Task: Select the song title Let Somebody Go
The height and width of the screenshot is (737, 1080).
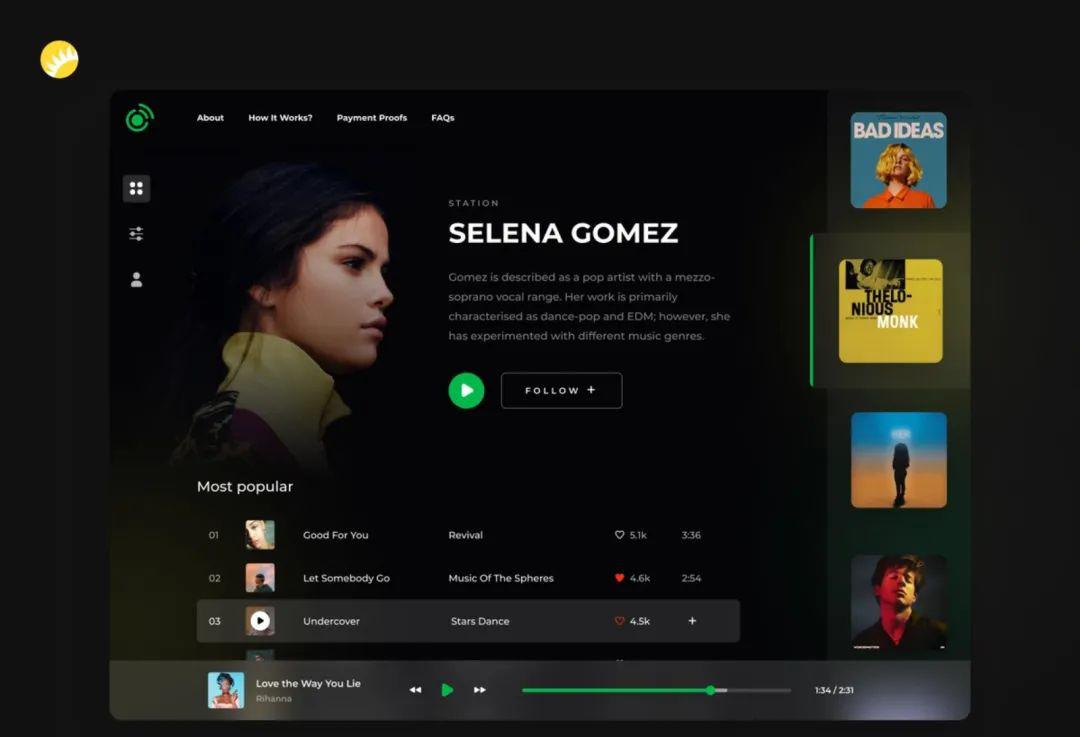Action: 346,579
